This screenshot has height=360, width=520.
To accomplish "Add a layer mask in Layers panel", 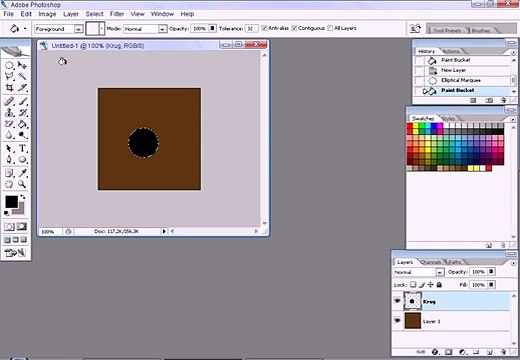I will coord(448,352).
